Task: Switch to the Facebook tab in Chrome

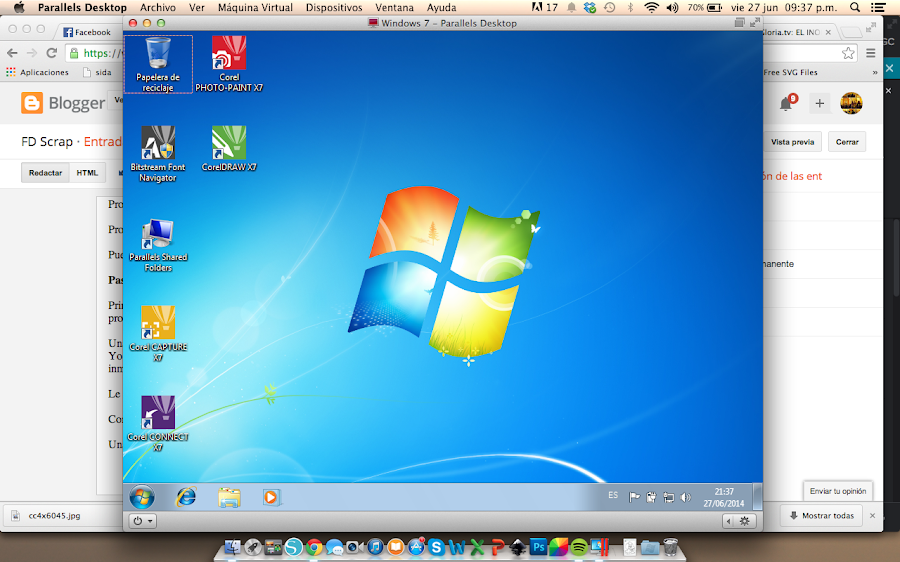Action: click(87, 32)
